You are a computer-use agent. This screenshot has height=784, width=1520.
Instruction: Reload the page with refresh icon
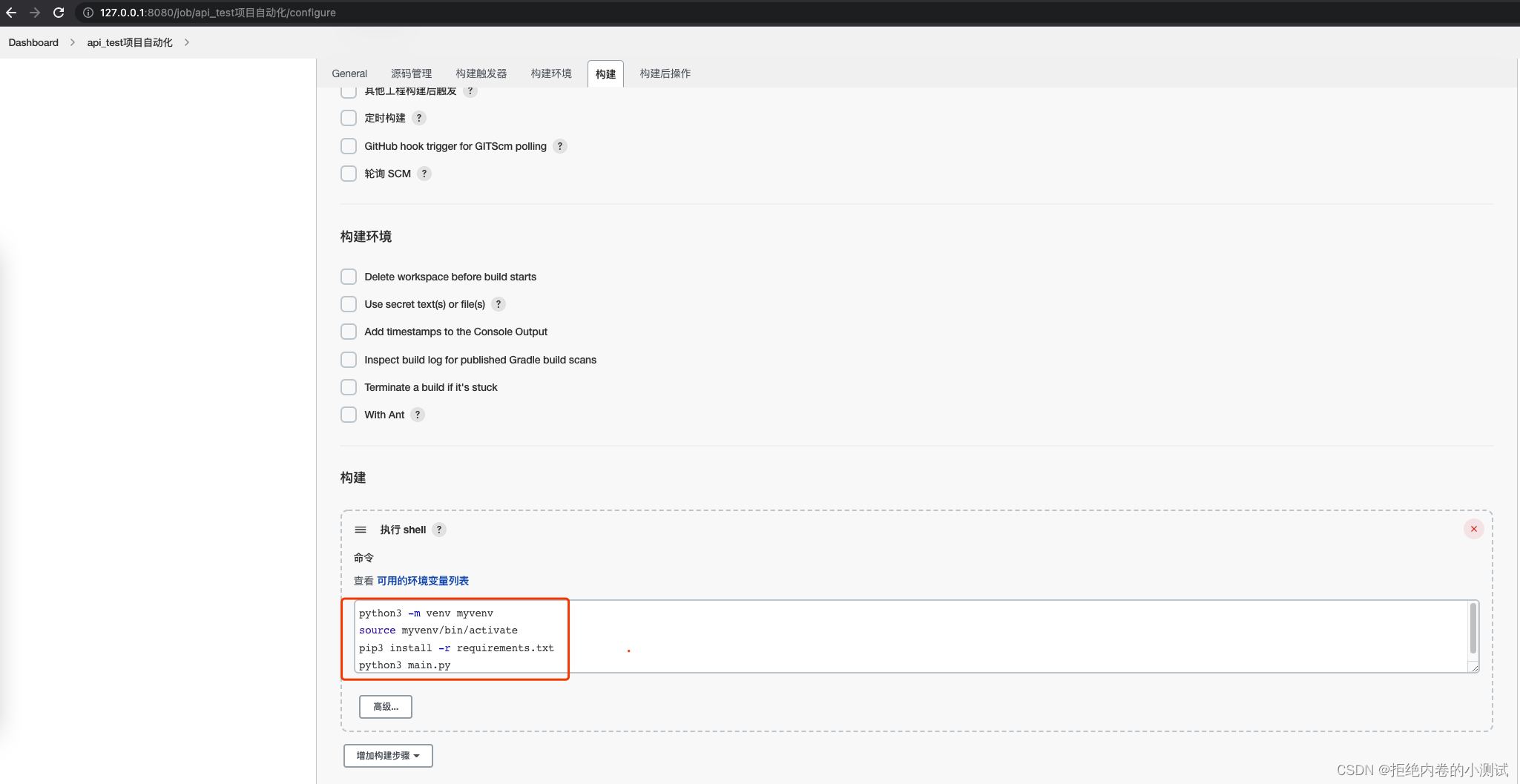59,13
